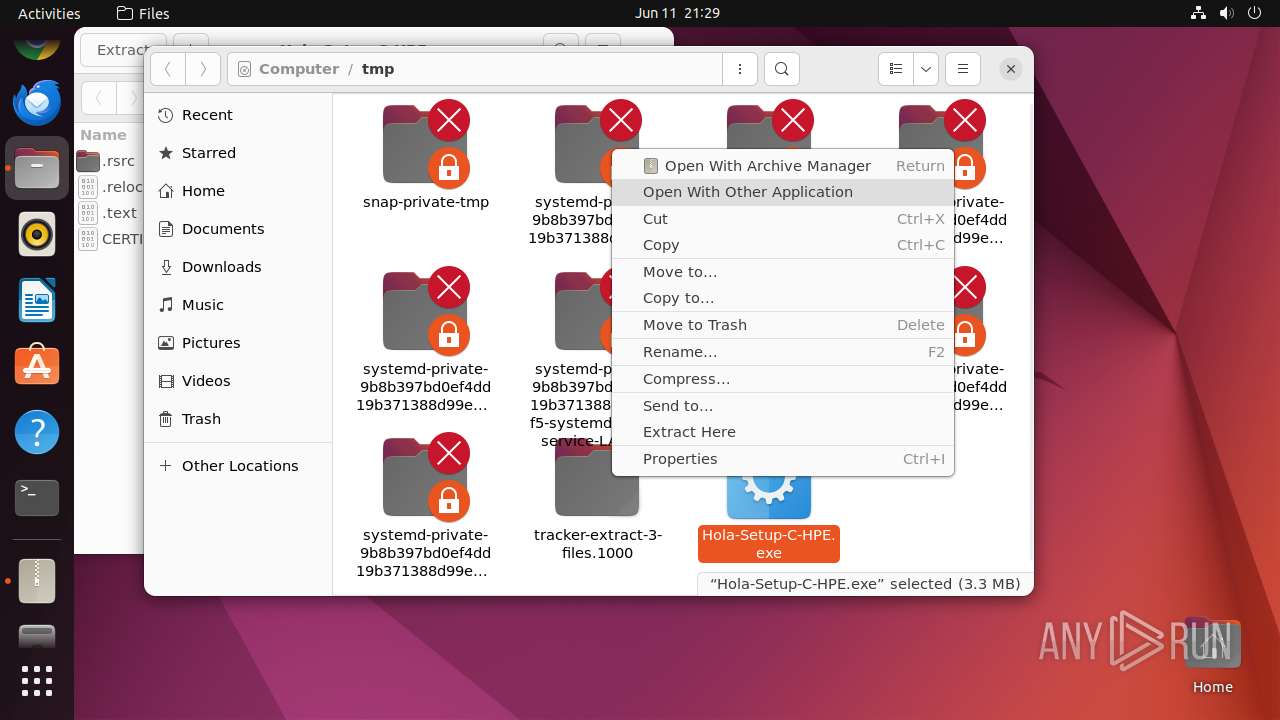Open Help from dock
The image size is (1280, 720).
[x=37, y=433]
